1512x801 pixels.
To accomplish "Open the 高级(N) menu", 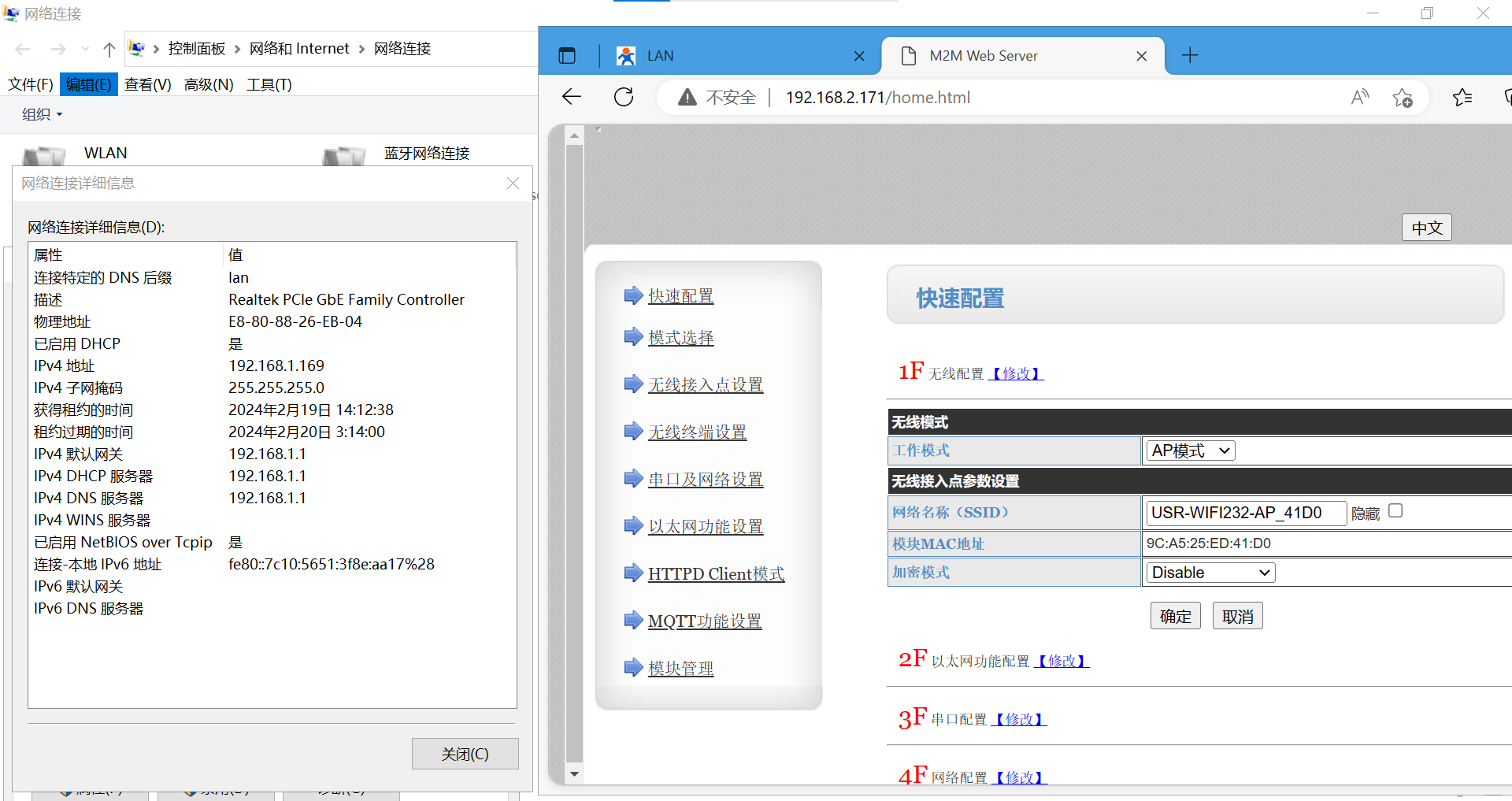I will (209, 84).
